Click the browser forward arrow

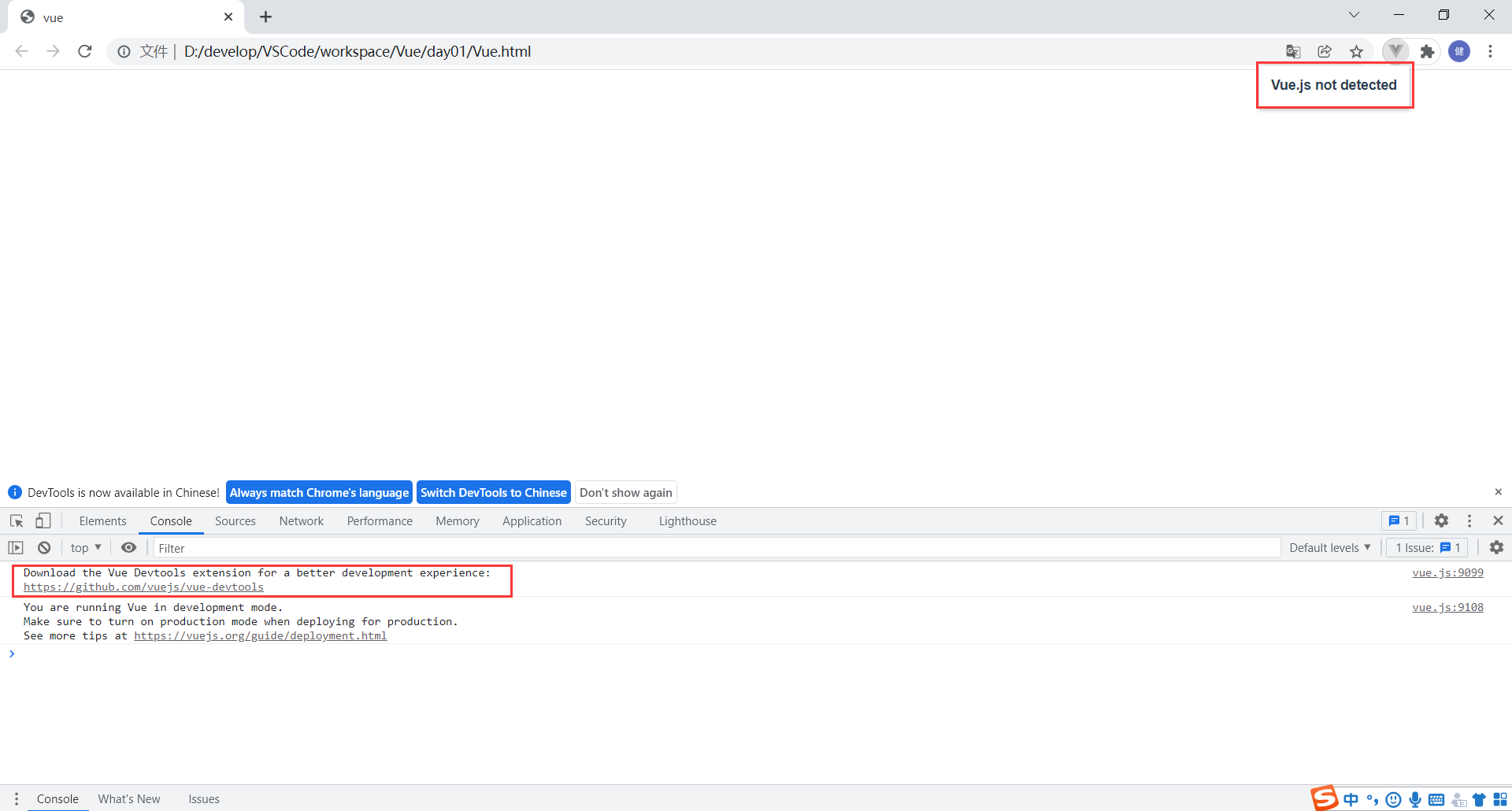pos(53,51)
